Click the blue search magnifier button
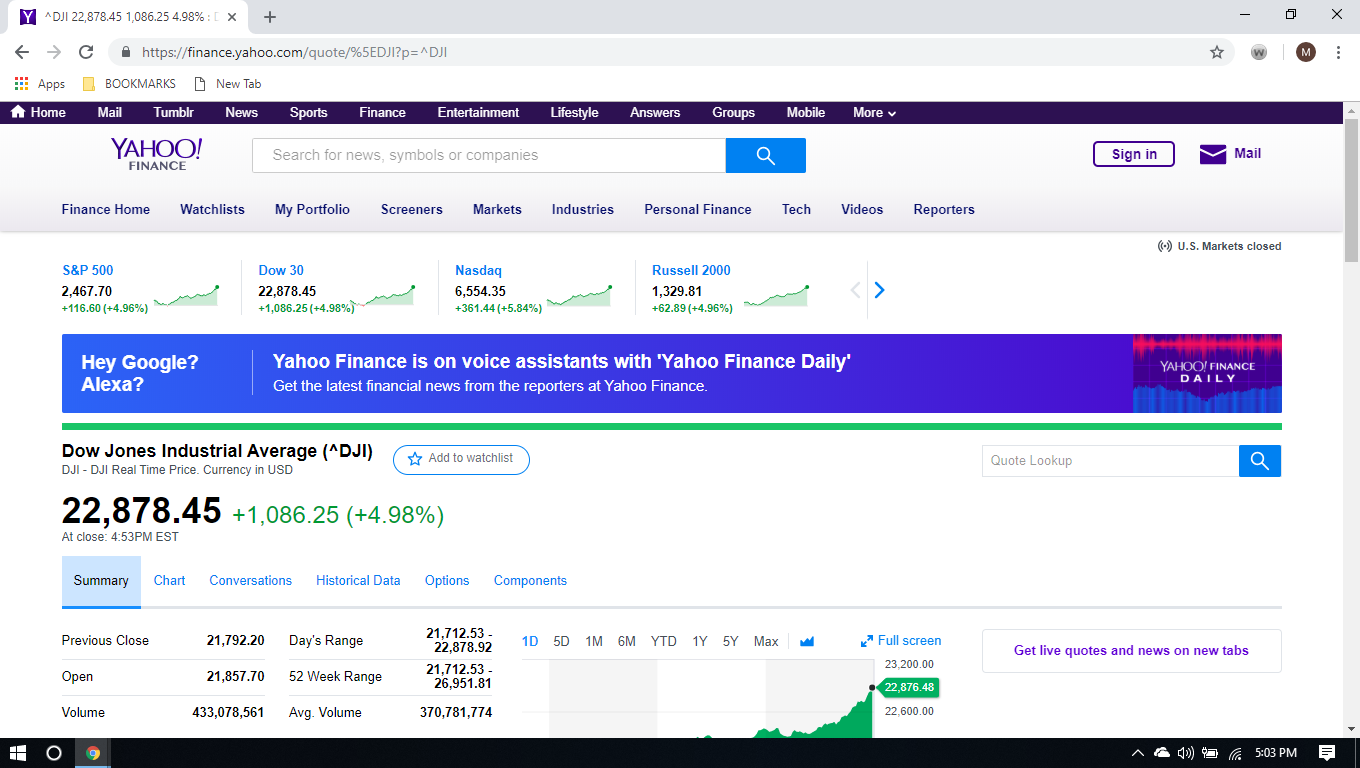Screen dimensions: 1360x768 pos(765,155)
